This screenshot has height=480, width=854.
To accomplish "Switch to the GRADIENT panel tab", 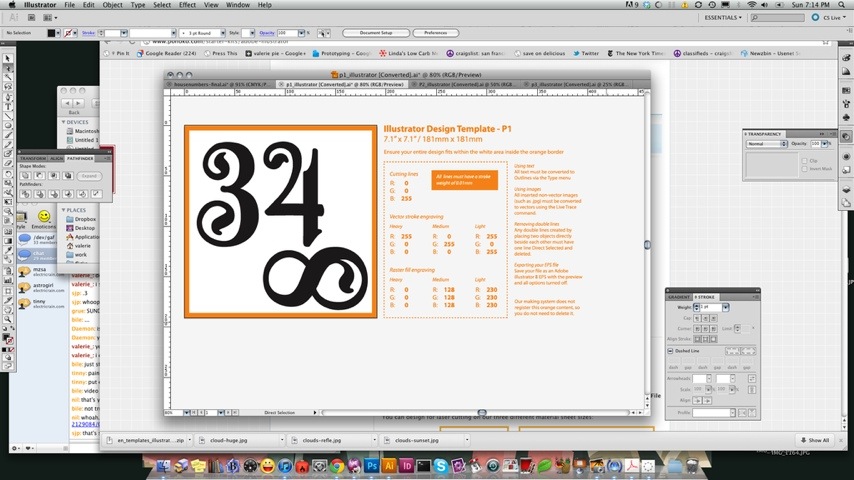I will pos(679,297).
